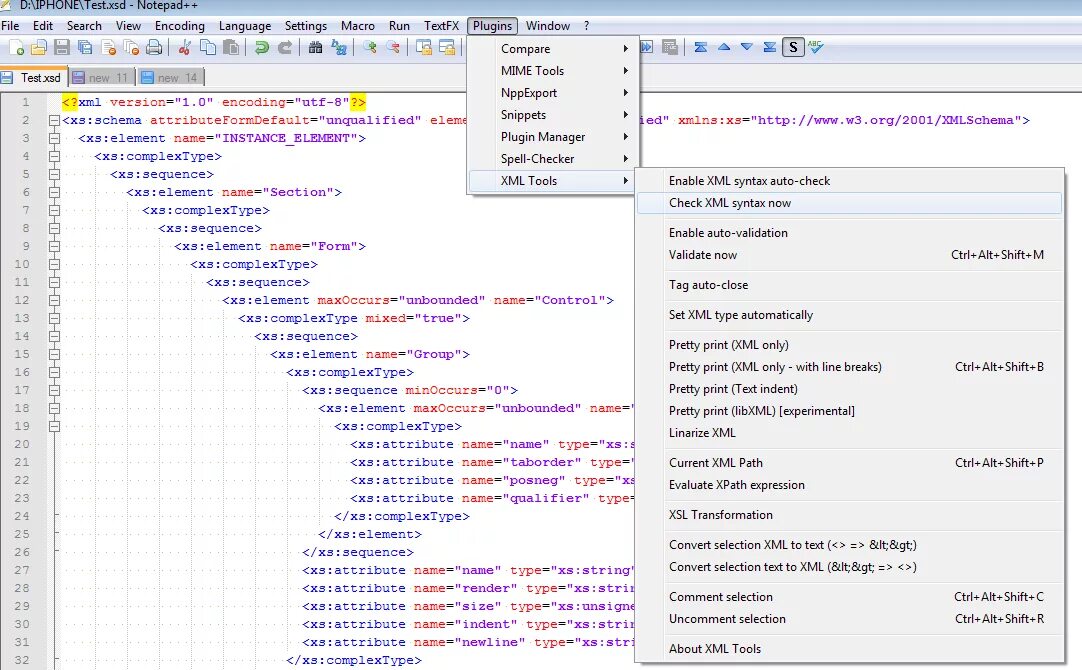Click the Compare first-difference icon
Viewport: 1082px width, 670px height.
[x=700, y=48]
